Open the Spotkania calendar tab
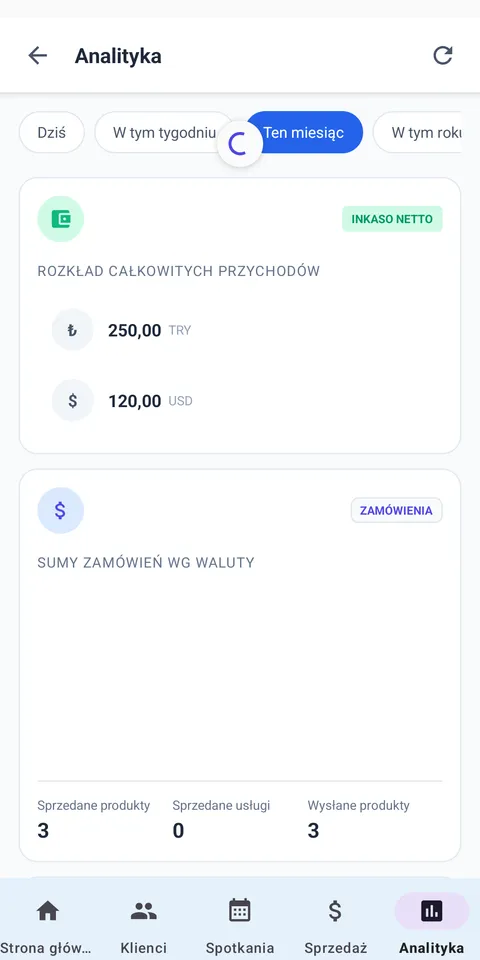 tap(240, 924)
